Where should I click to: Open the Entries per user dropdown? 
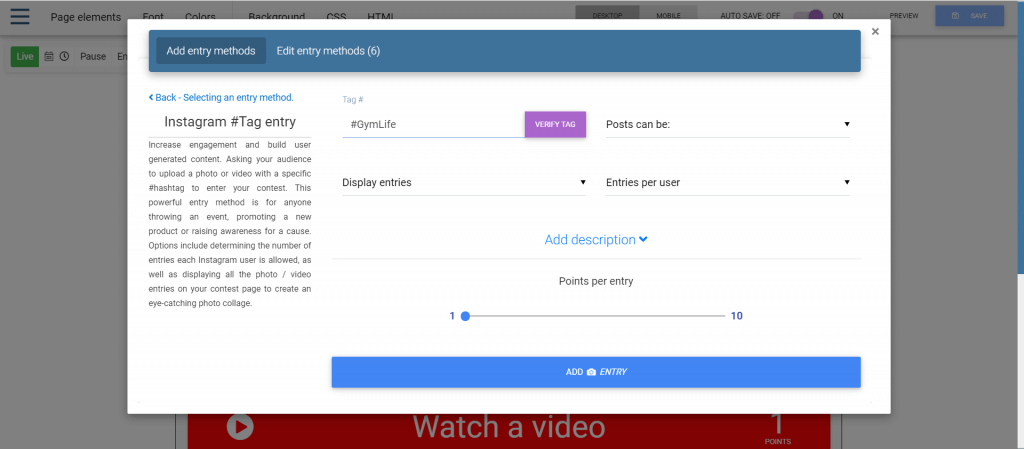[x=728, y=183]
